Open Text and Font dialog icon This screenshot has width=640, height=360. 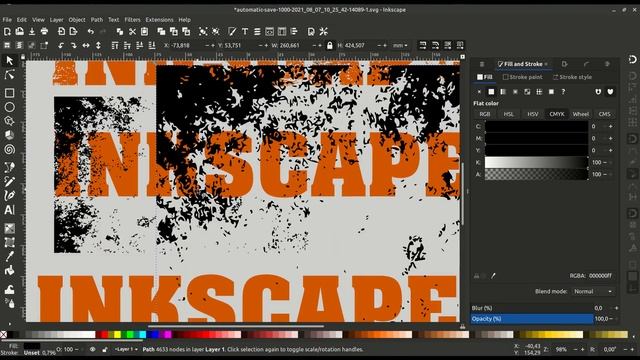coord(245,31)
